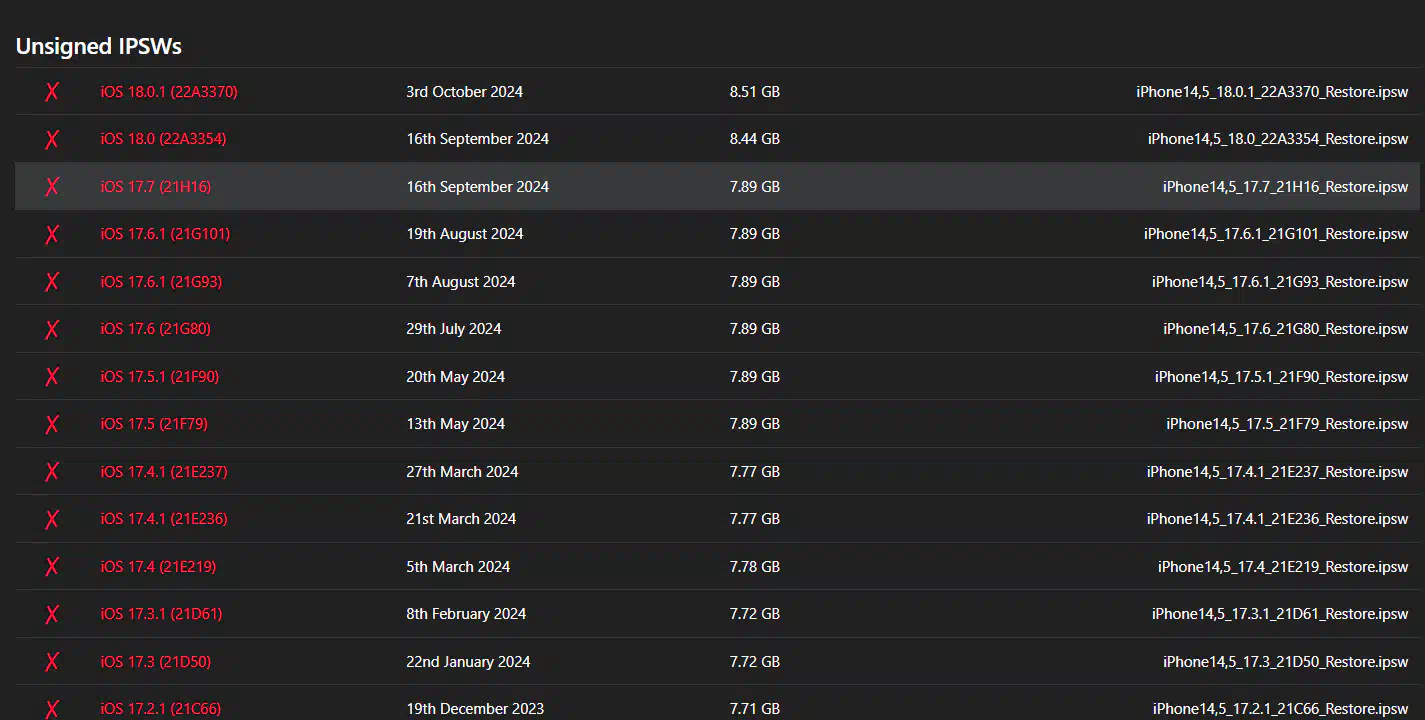Open the iOS 17.5.1 (21F90) link
The width and height of the screenshot is (1425, 720).
click(x=160, y=377)
